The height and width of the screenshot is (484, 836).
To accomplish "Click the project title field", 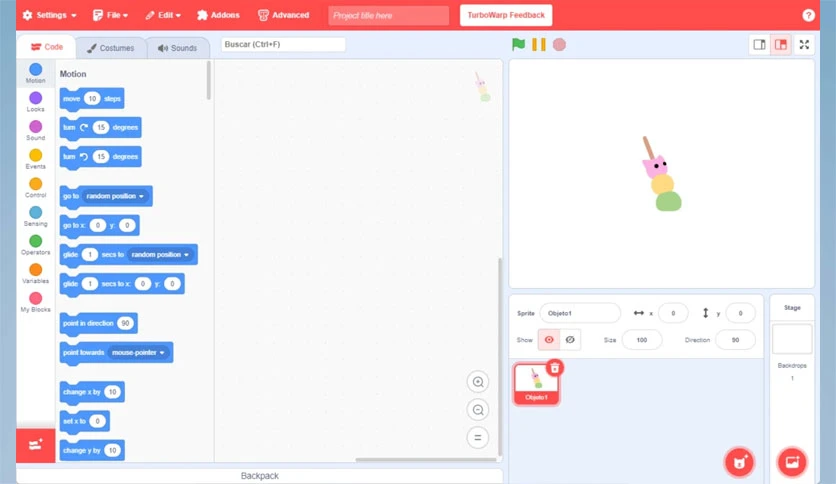I will pos(389,15).
